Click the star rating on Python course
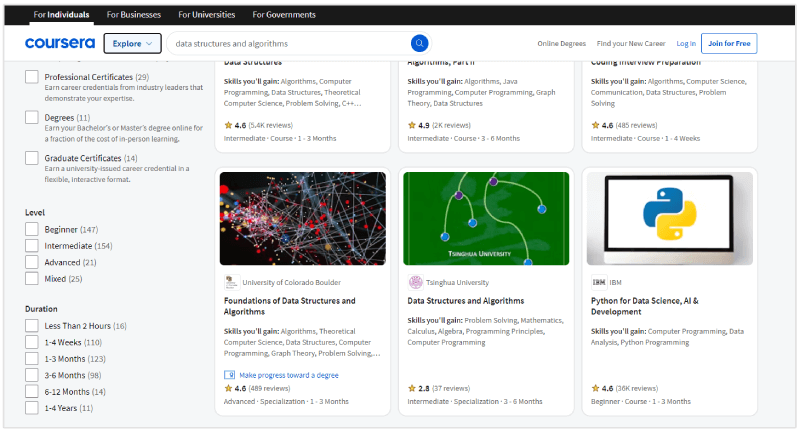Screen dimensions: 800x433 tap(595, 388)
